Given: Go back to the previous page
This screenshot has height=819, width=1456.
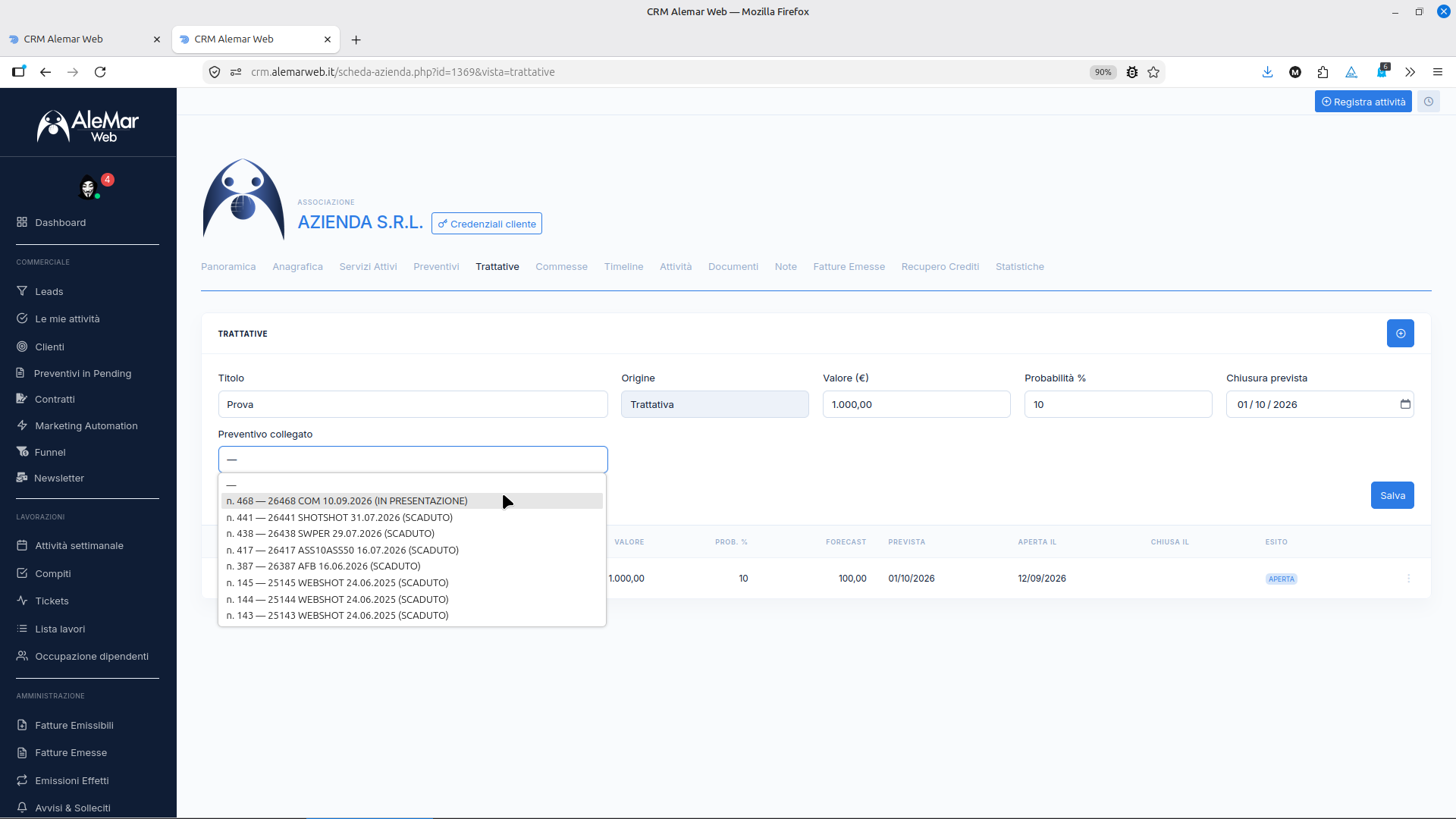Looking at the screenshot, I should [45, 72].
